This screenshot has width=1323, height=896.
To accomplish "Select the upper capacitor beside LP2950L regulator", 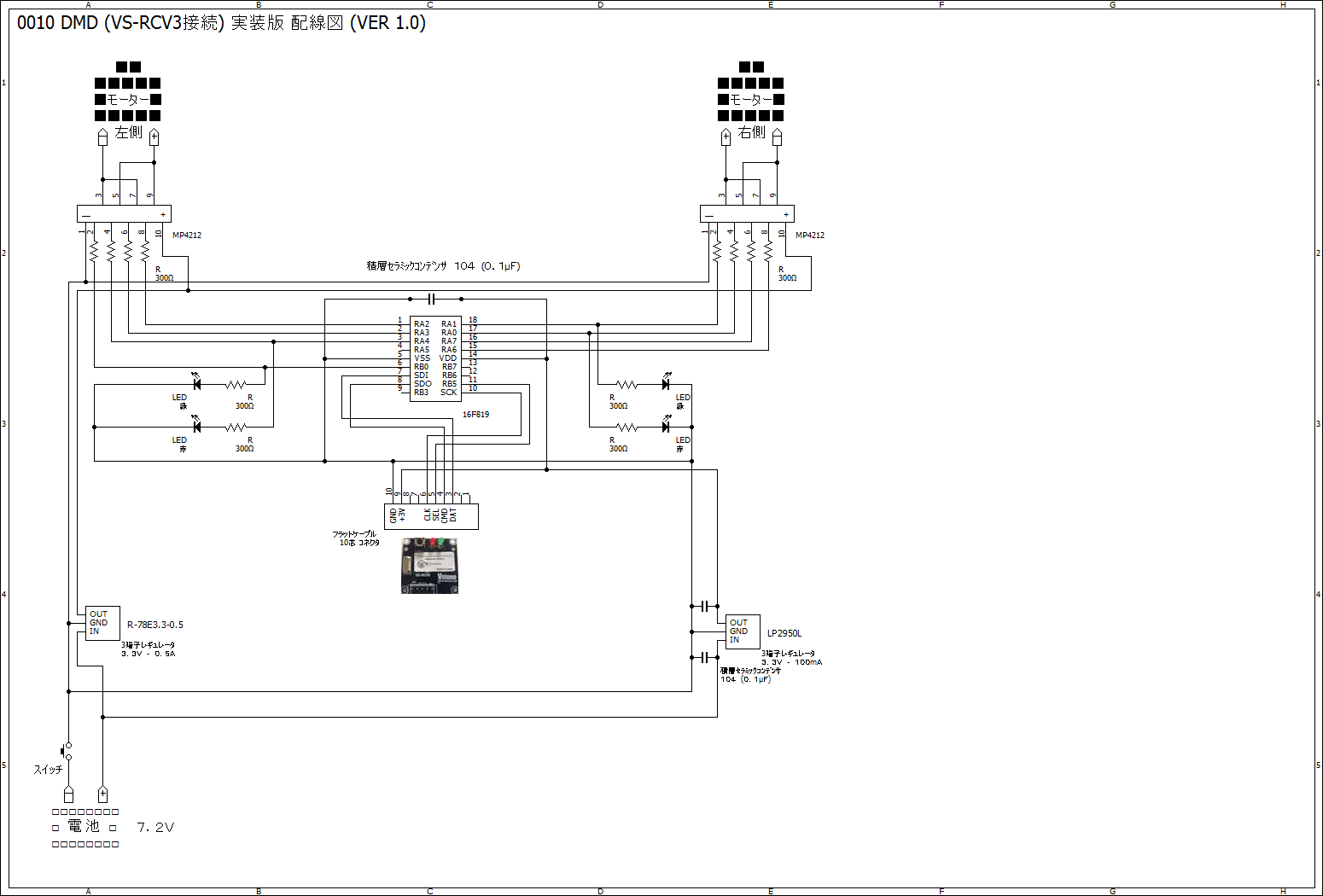I will coord(705,606).
